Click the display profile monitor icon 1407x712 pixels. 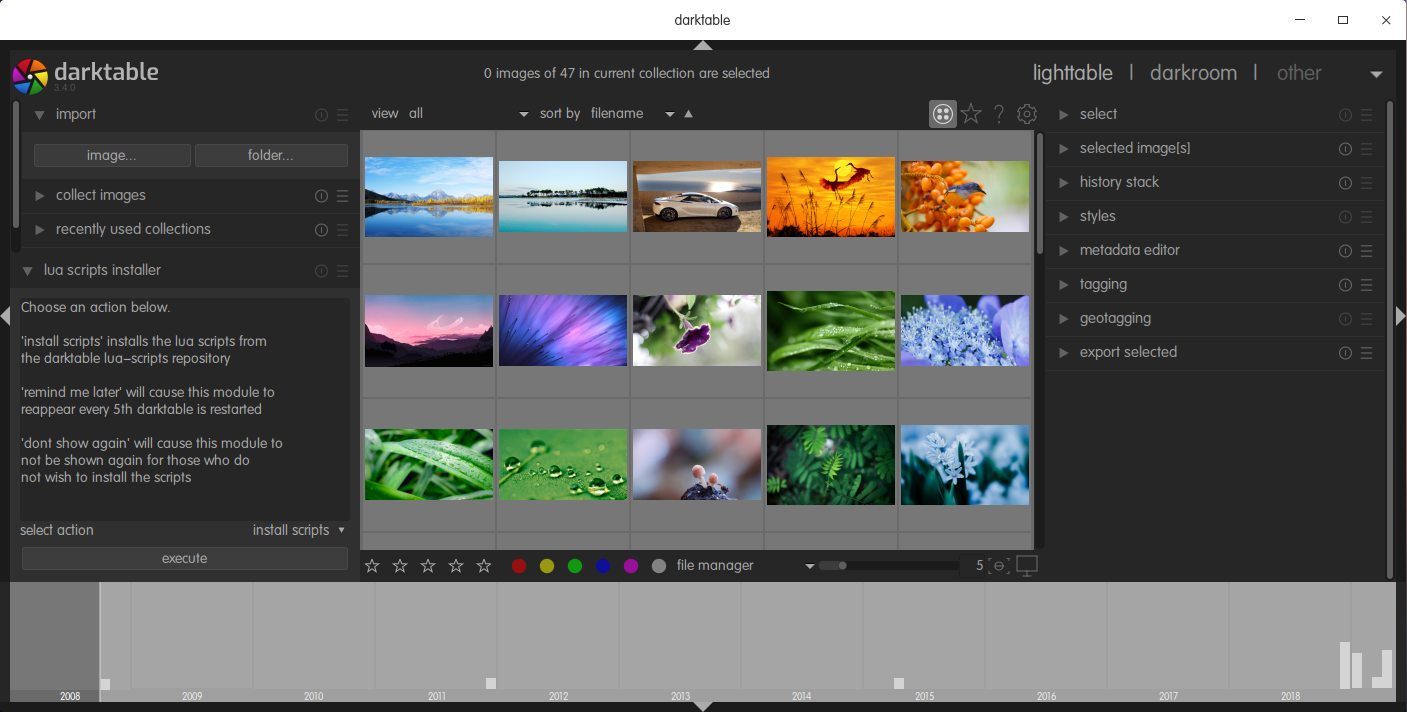(1027, 566)
